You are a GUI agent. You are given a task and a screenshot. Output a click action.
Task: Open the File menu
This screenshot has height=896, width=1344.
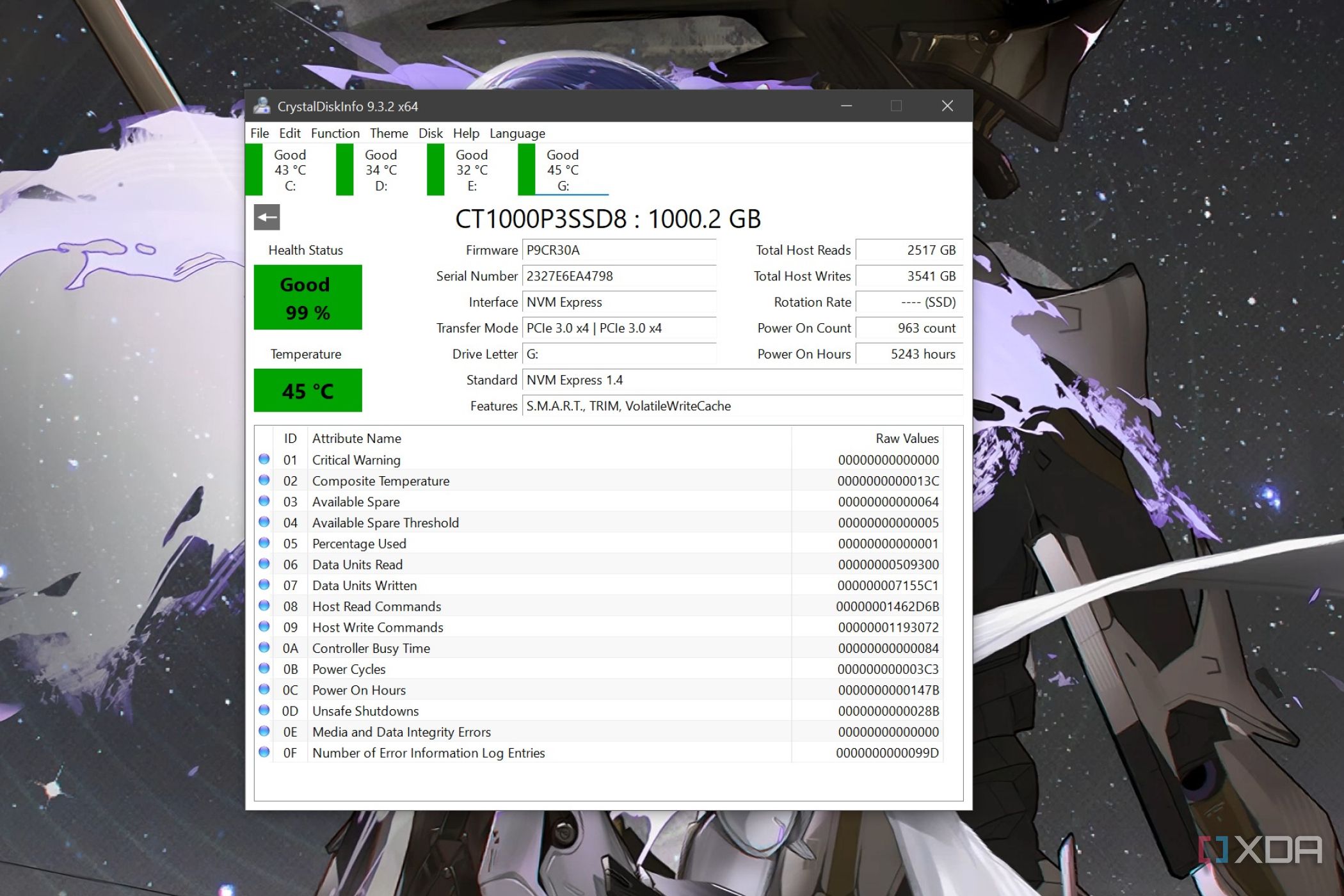click(x=259, y=133)
